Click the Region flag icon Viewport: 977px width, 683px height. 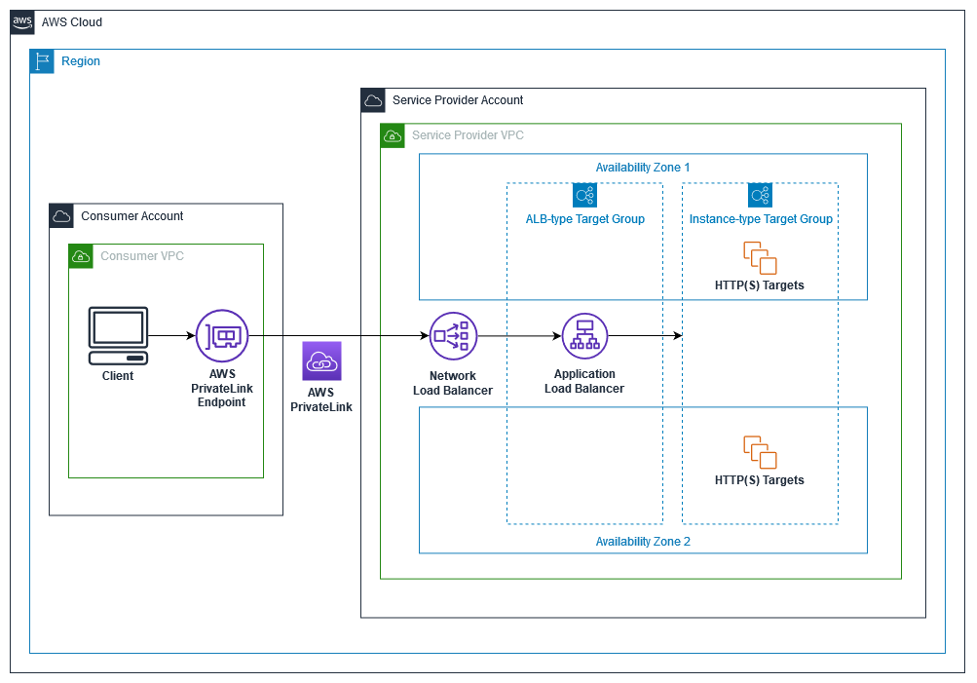(41, 61)
